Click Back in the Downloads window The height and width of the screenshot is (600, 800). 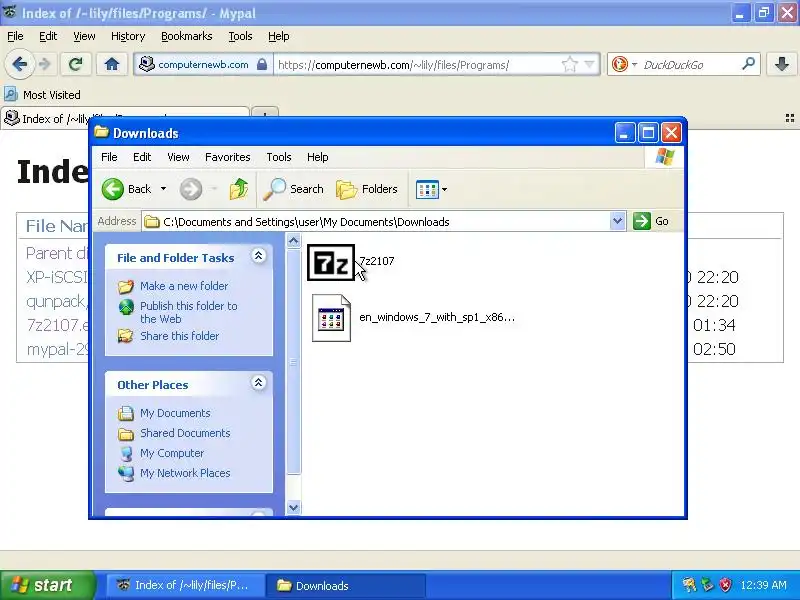(x=126, y=189)
